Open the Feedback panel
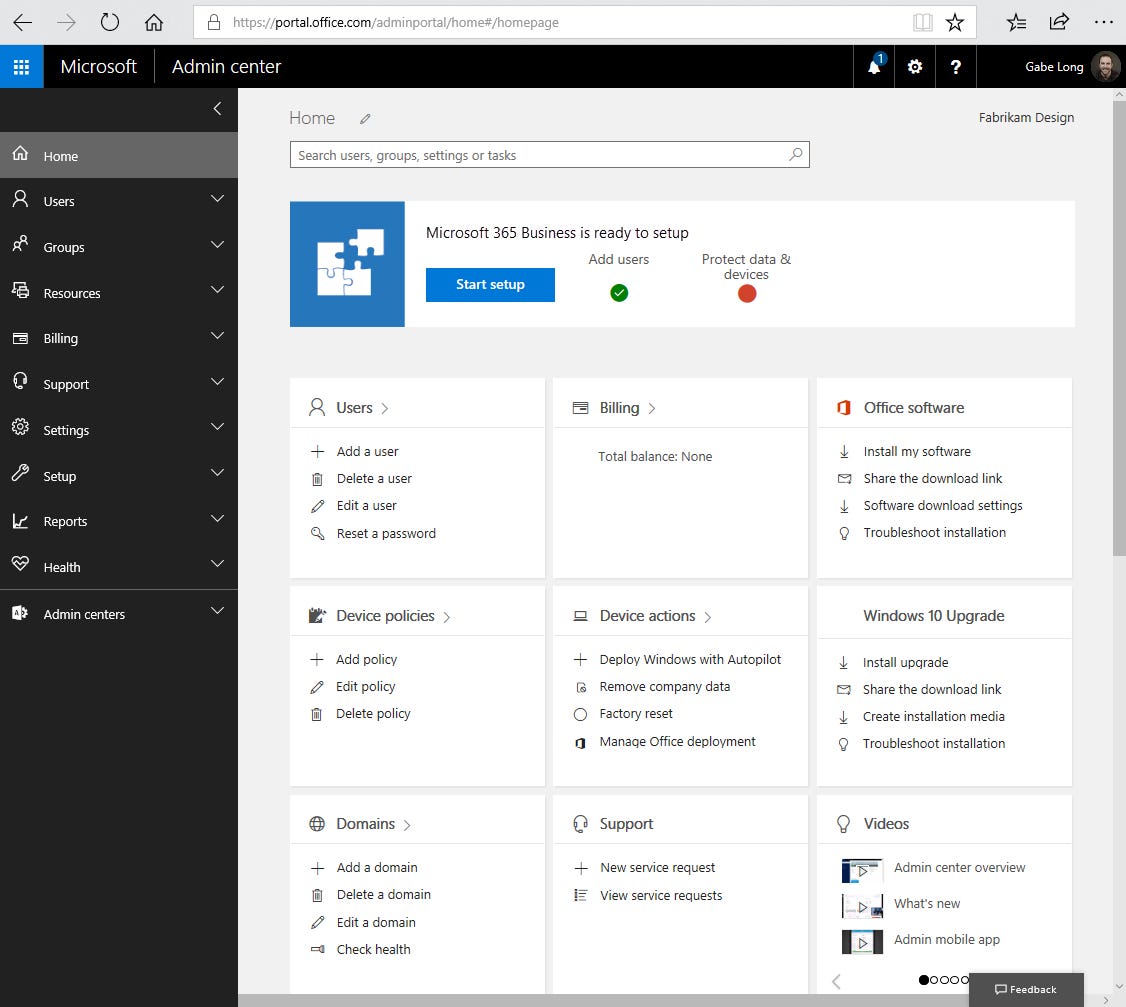 tap(1026, 989)
